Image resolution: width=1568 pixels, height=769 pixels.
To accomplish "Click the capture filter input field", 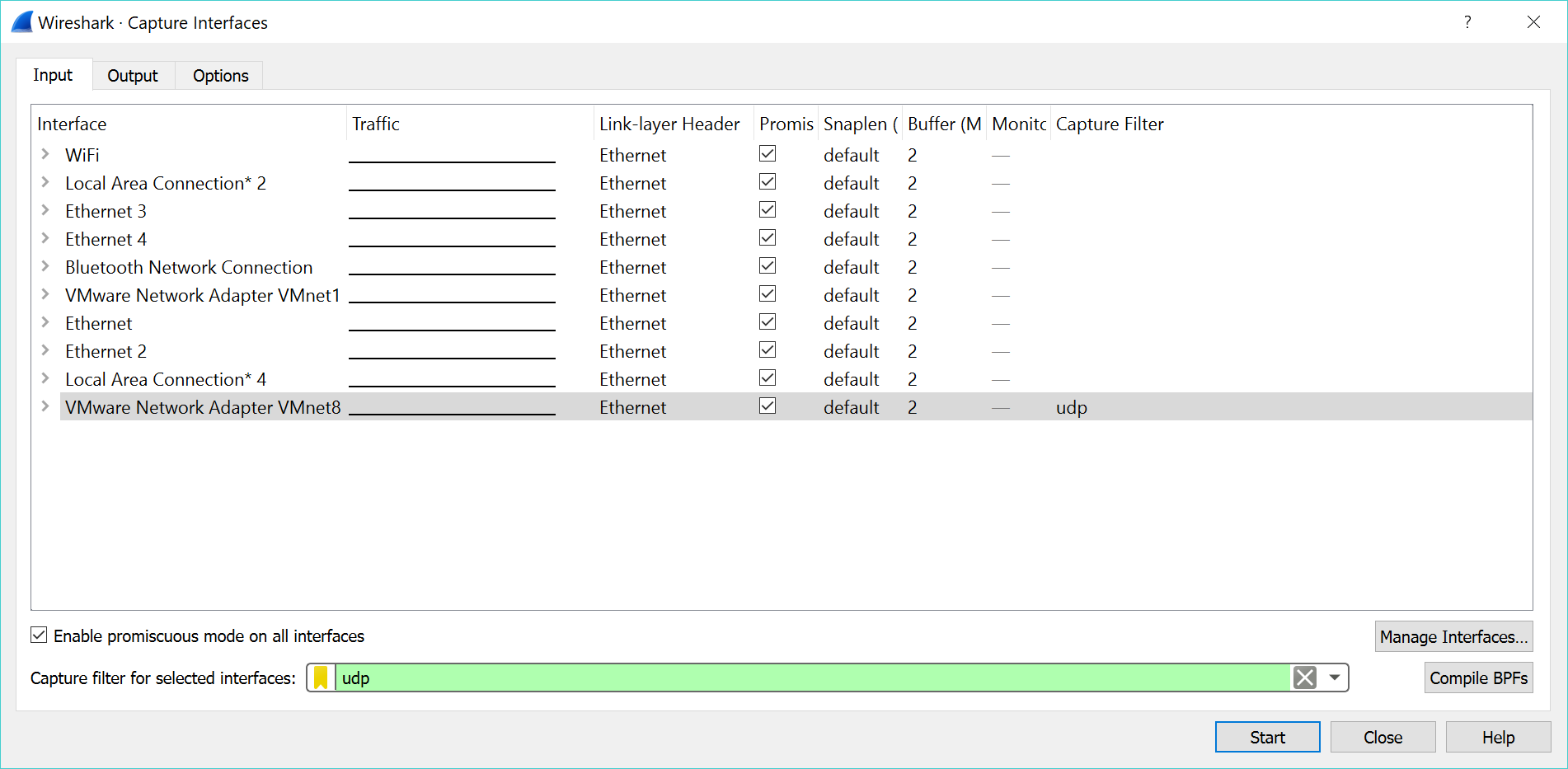I will click(x=812, y=678).
